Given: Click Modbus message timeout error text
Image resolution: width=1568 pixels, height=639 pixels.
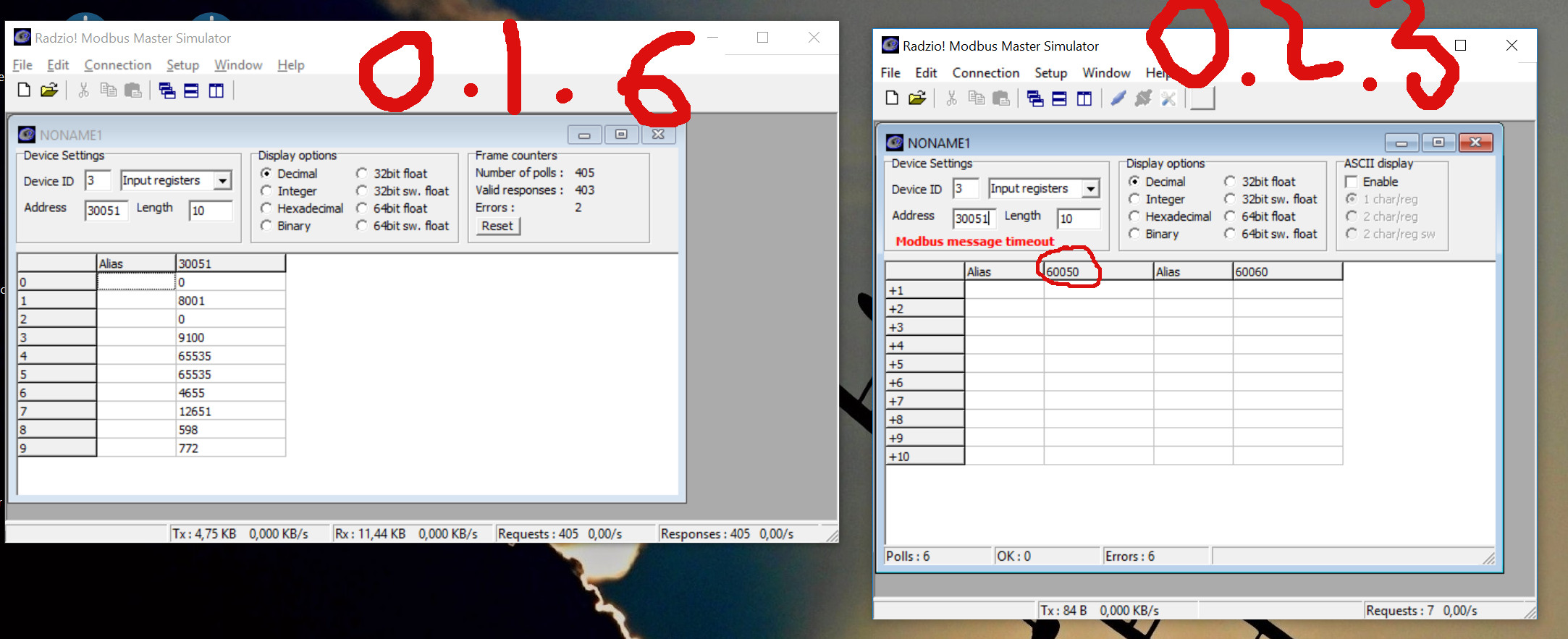Looking at the screenshot, I should [x=974, y=242].
